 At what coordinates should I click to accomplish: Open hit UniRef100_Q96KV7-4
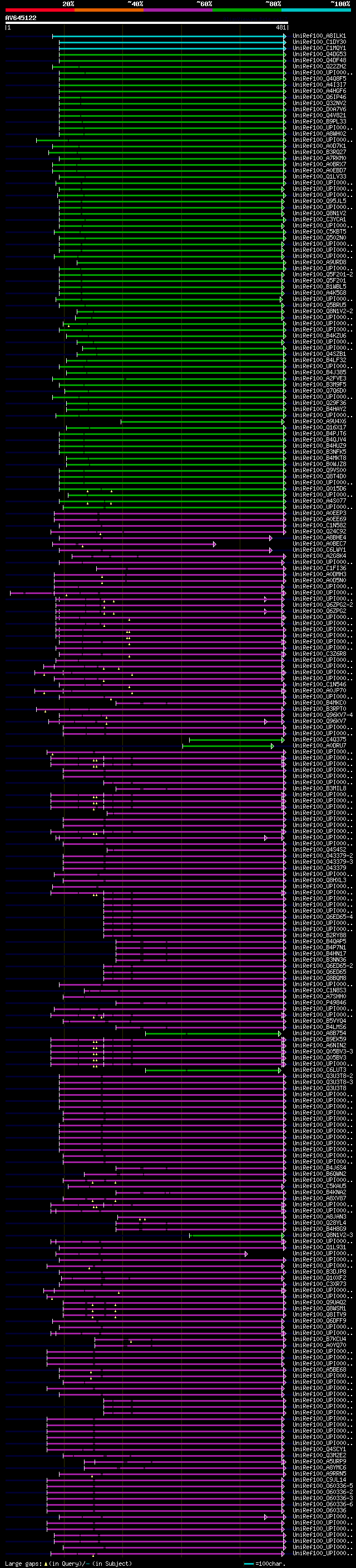pos(323,715)
